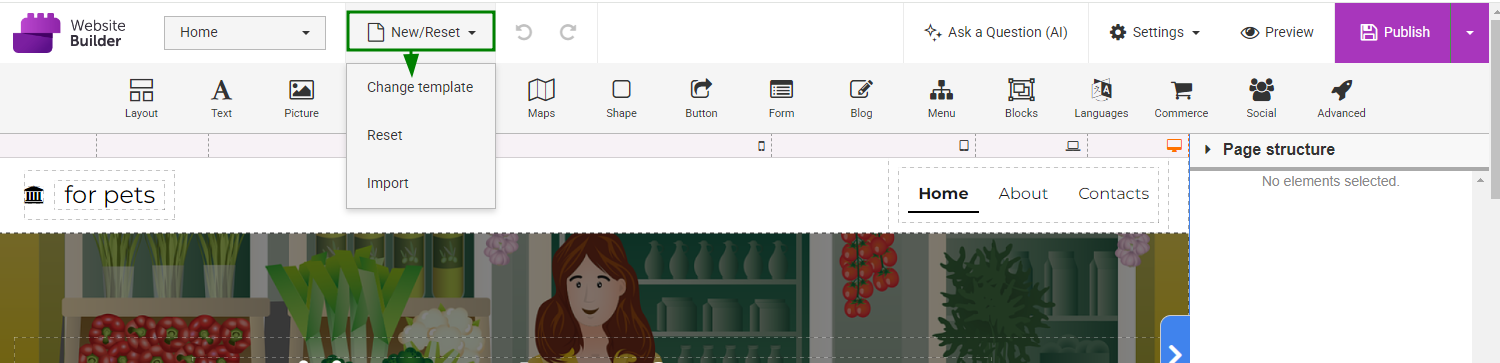Click the Publish button

pyautogui.click(x=1393, y=32)
